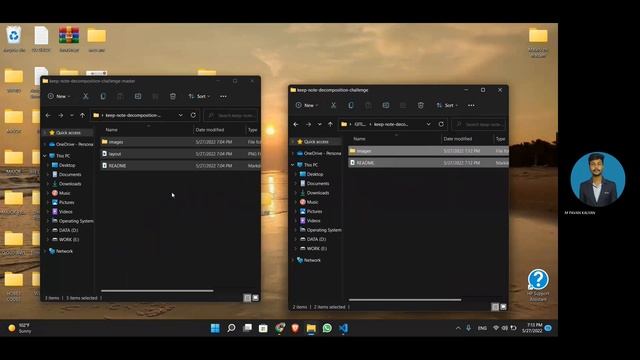640x360 pixels.
Task: Focus search box in challenge-master window
Action: click(x=231, y=116)
